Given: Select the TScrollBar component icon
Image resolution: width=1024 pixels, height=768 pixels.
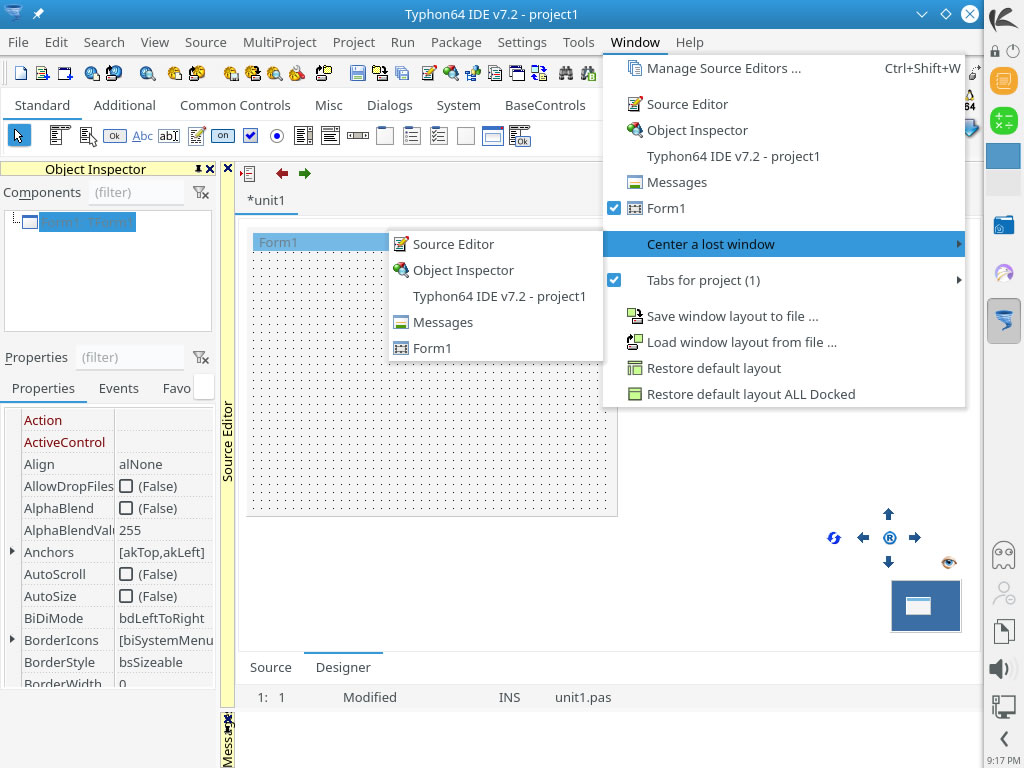Looking at the screenshot, I should (x=357, y=136).
